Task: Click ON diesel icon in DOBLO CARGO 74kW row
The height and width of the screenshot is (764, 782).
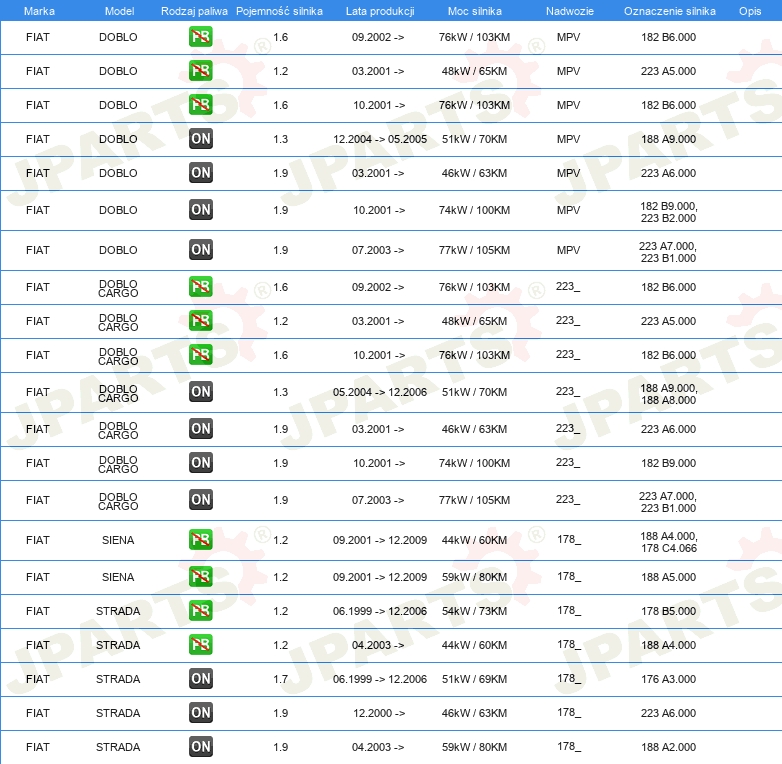Action: (200, 462)
